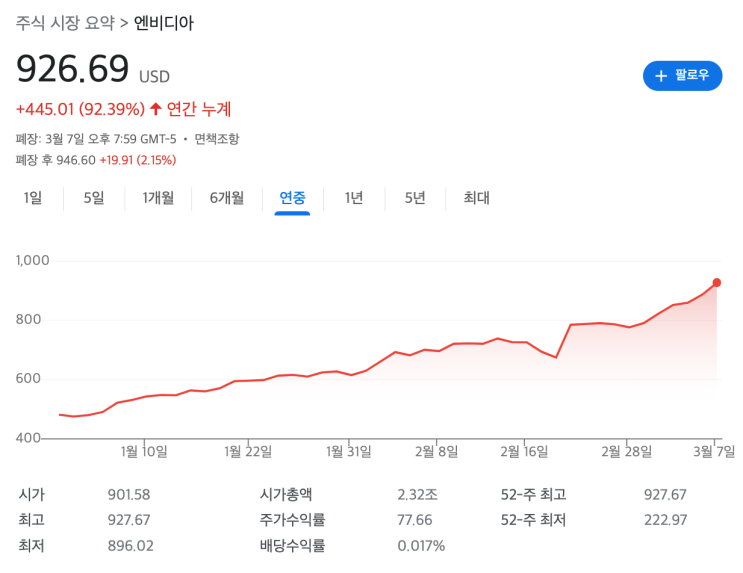Image resolution: width=743 pixels, height=573 pixels.
Task: Click the 주가수익률 P/E ratio label
Action: 292,520
